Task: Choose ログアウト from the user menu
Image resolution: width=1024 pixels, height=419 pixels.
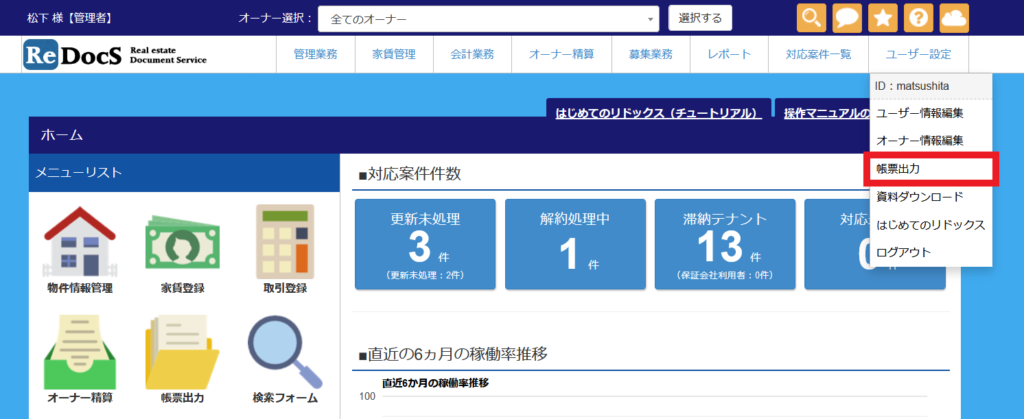Action: pyautogui.click(x=903, y=252)
